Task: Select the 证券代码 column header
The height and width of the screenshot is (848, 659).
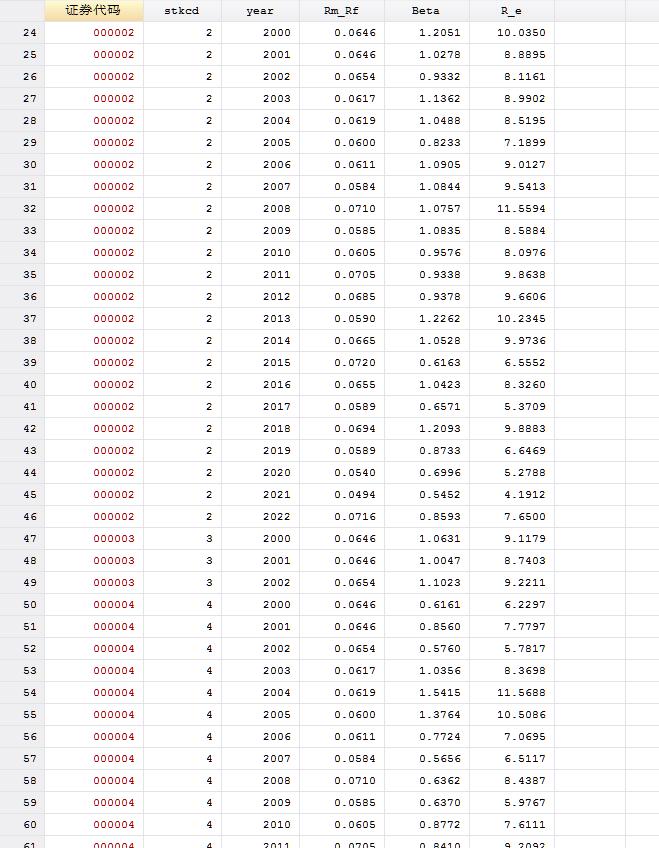Action: 94,11
